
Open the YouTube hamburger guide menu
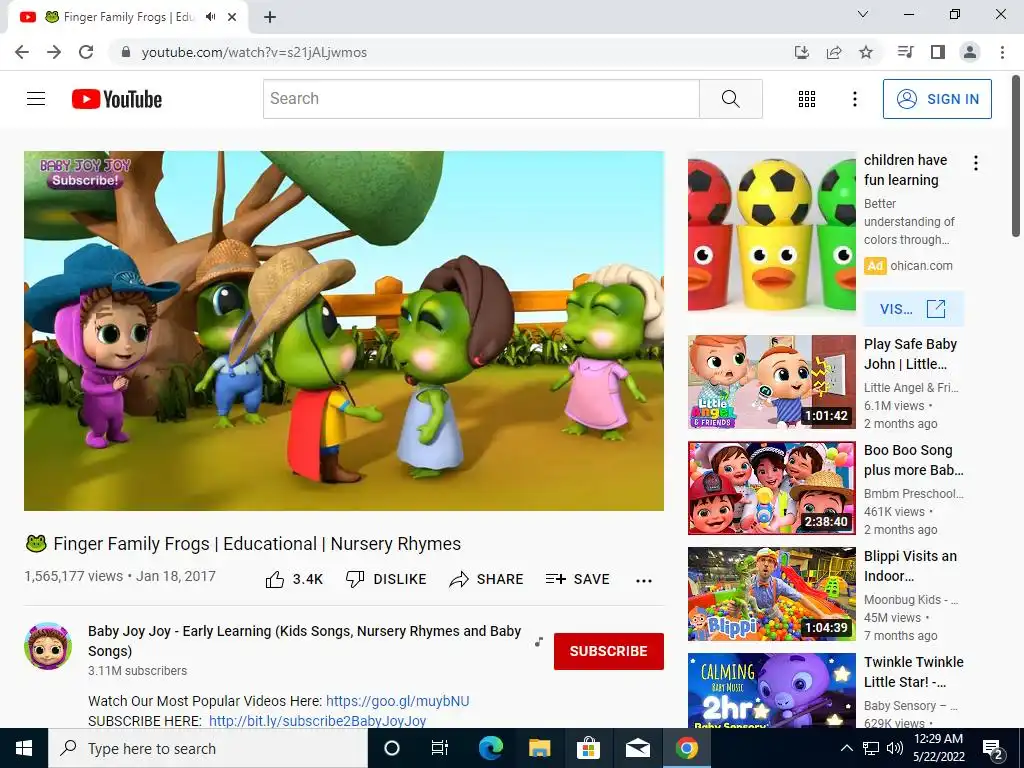tap(36, 99)
